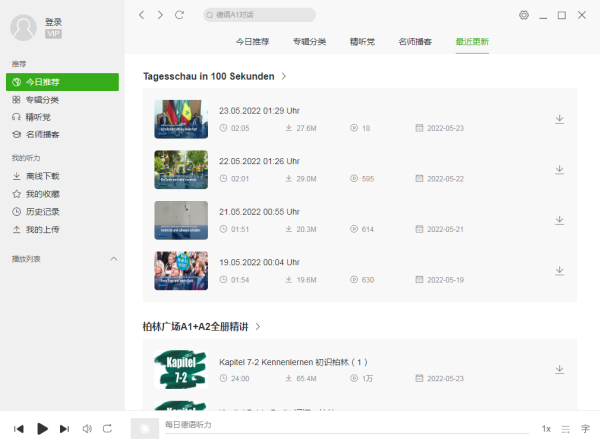Open the 名师播客 top tab
Image resolution: width=600 pixels, height=446 pixels.
(x=415, y=42)
